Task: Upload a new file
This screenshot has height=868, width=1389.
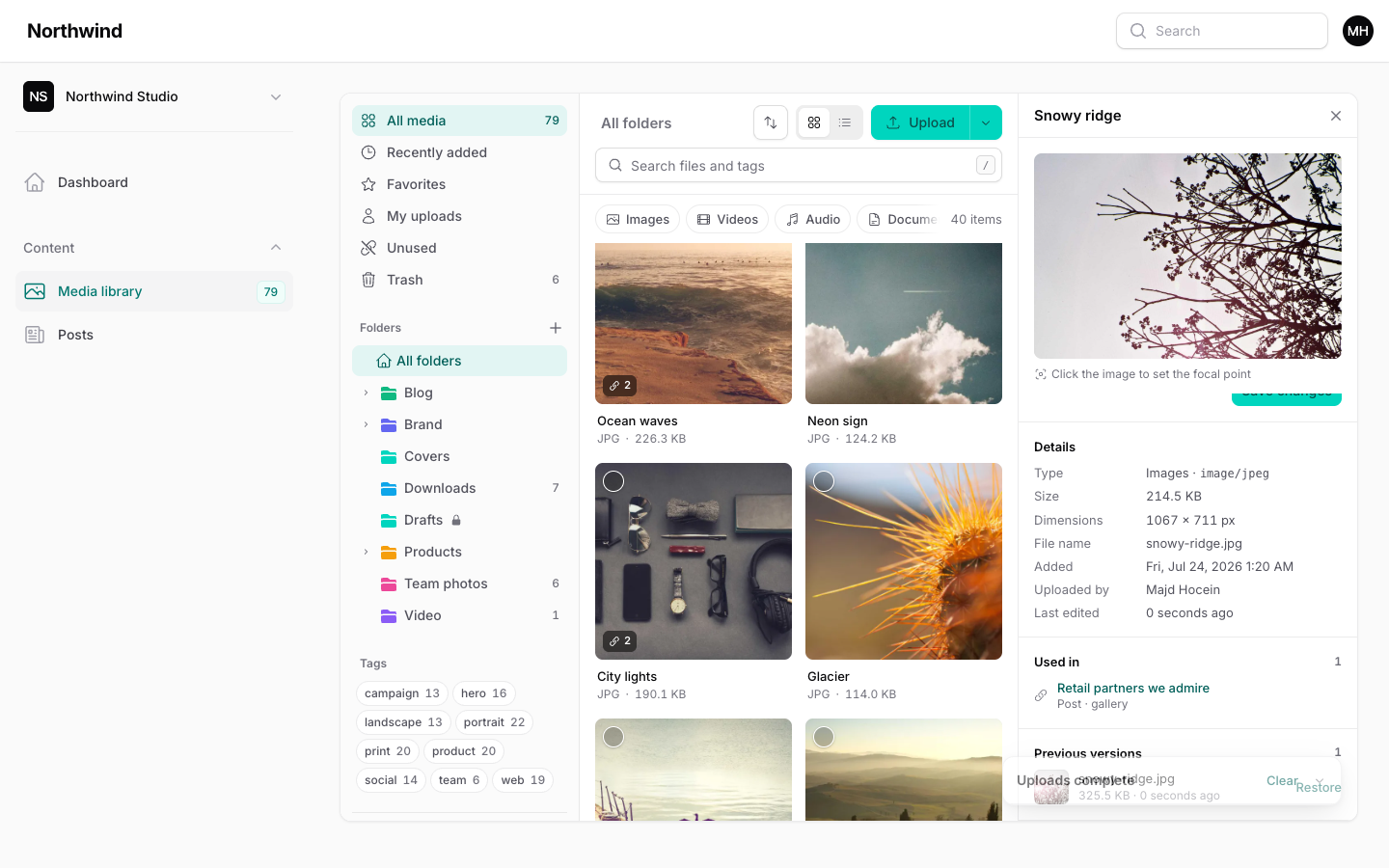Action: click(920, 122)
